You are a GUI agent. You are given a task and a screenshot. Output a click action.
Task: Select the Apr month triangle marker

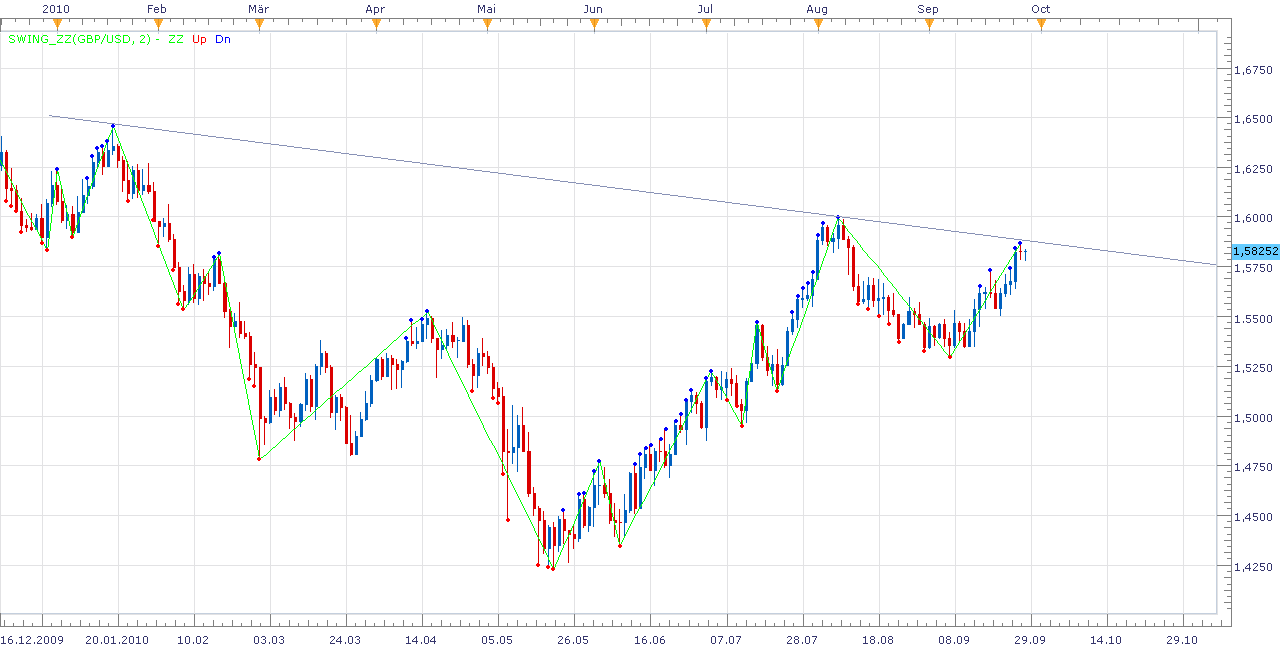(376, 24)
